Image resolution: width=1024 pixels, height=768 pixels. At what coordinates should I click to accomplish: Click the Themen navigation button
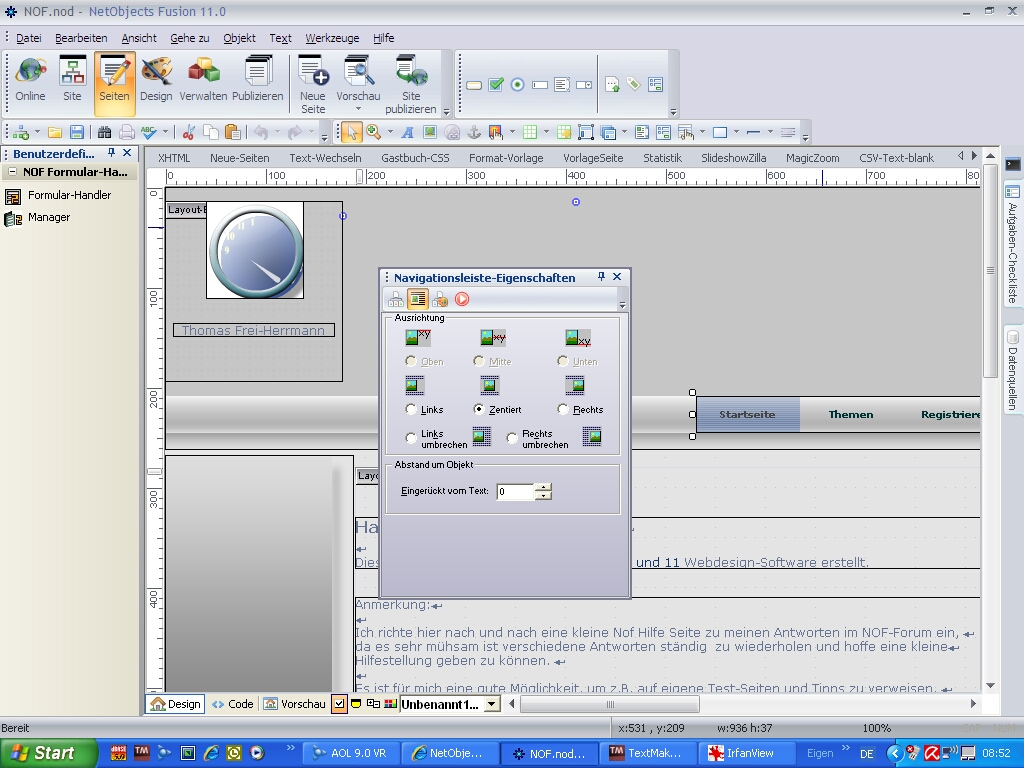(850, 414)
